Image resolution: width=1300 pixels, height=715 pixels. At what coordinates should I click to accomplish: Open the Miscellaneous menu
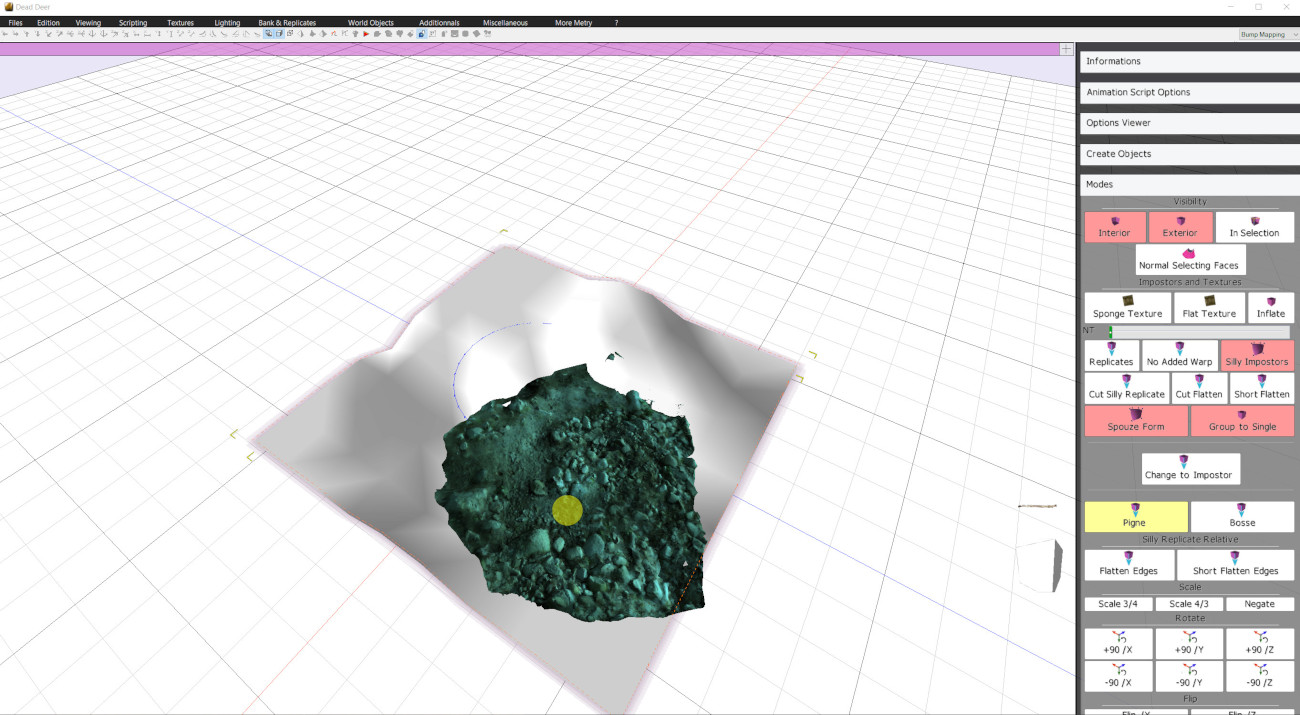click(x=505, y=22)
